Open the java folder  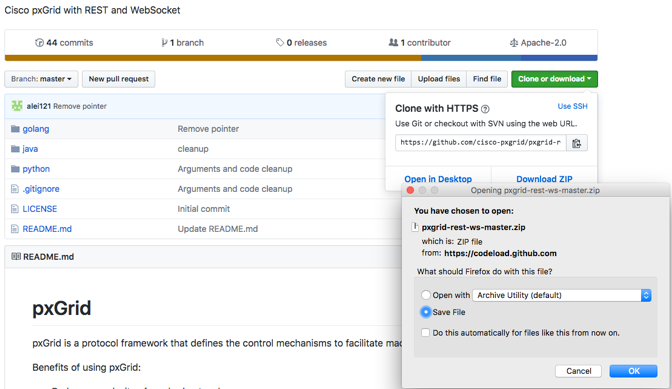point(30,149)
